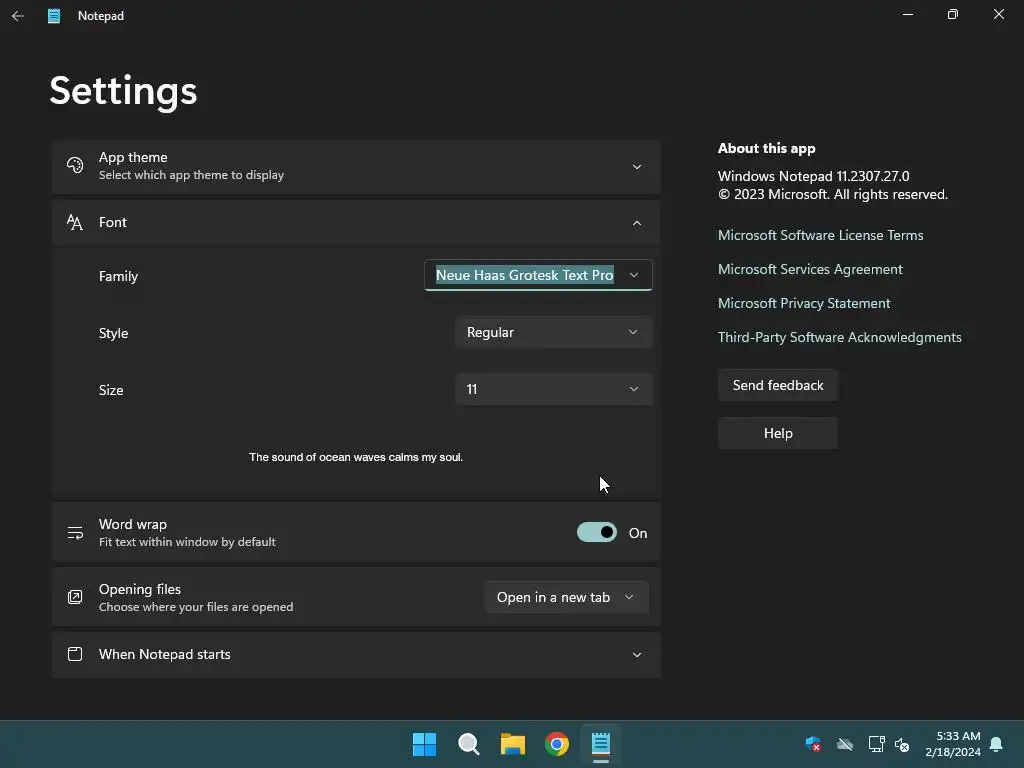The image size is (1024, 768).
Task: Open the font Style dropdown
Action: click(x=554, y=332)
